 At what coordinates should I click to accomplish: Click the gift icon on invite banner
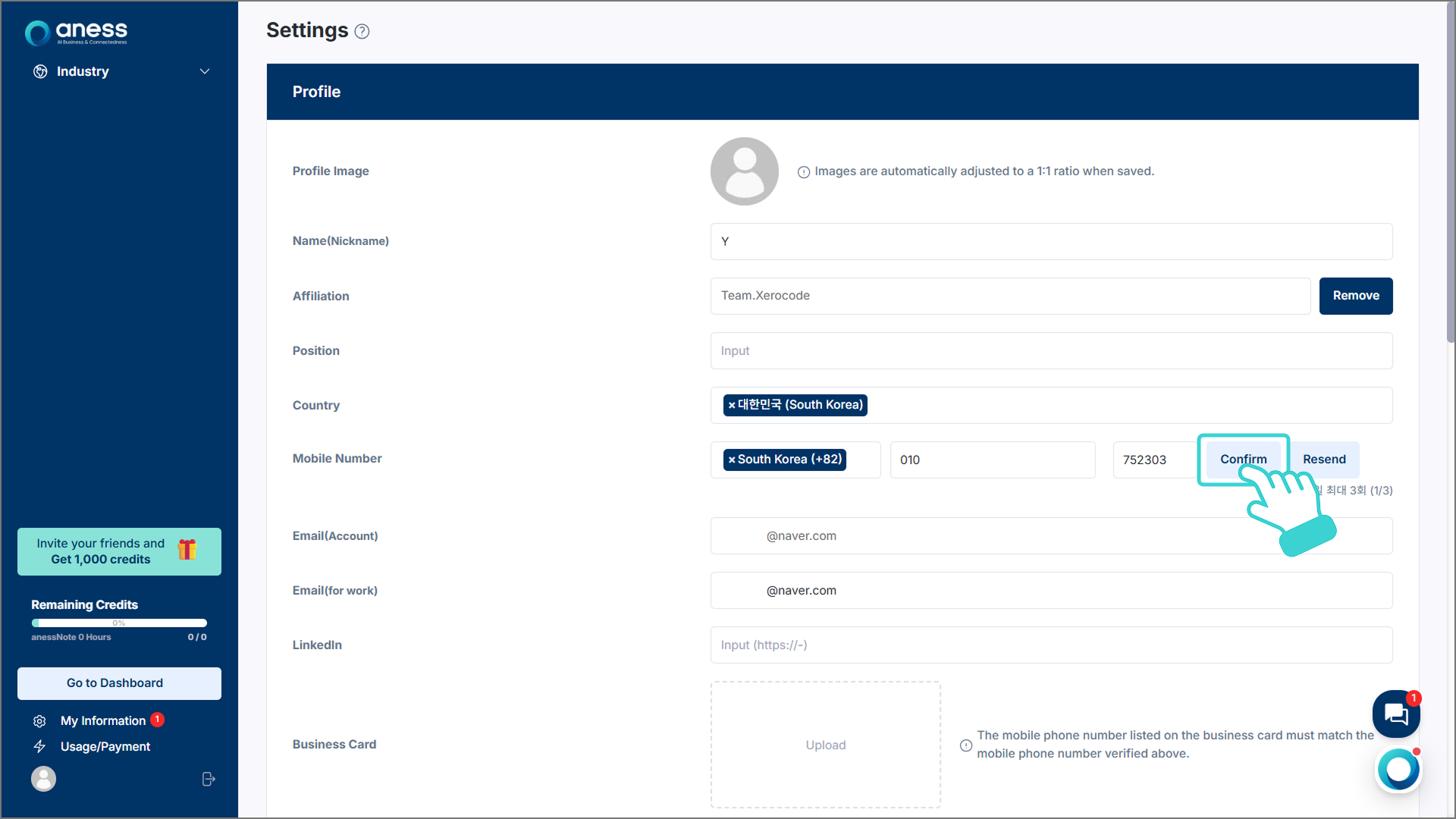(x=187, y=550)
